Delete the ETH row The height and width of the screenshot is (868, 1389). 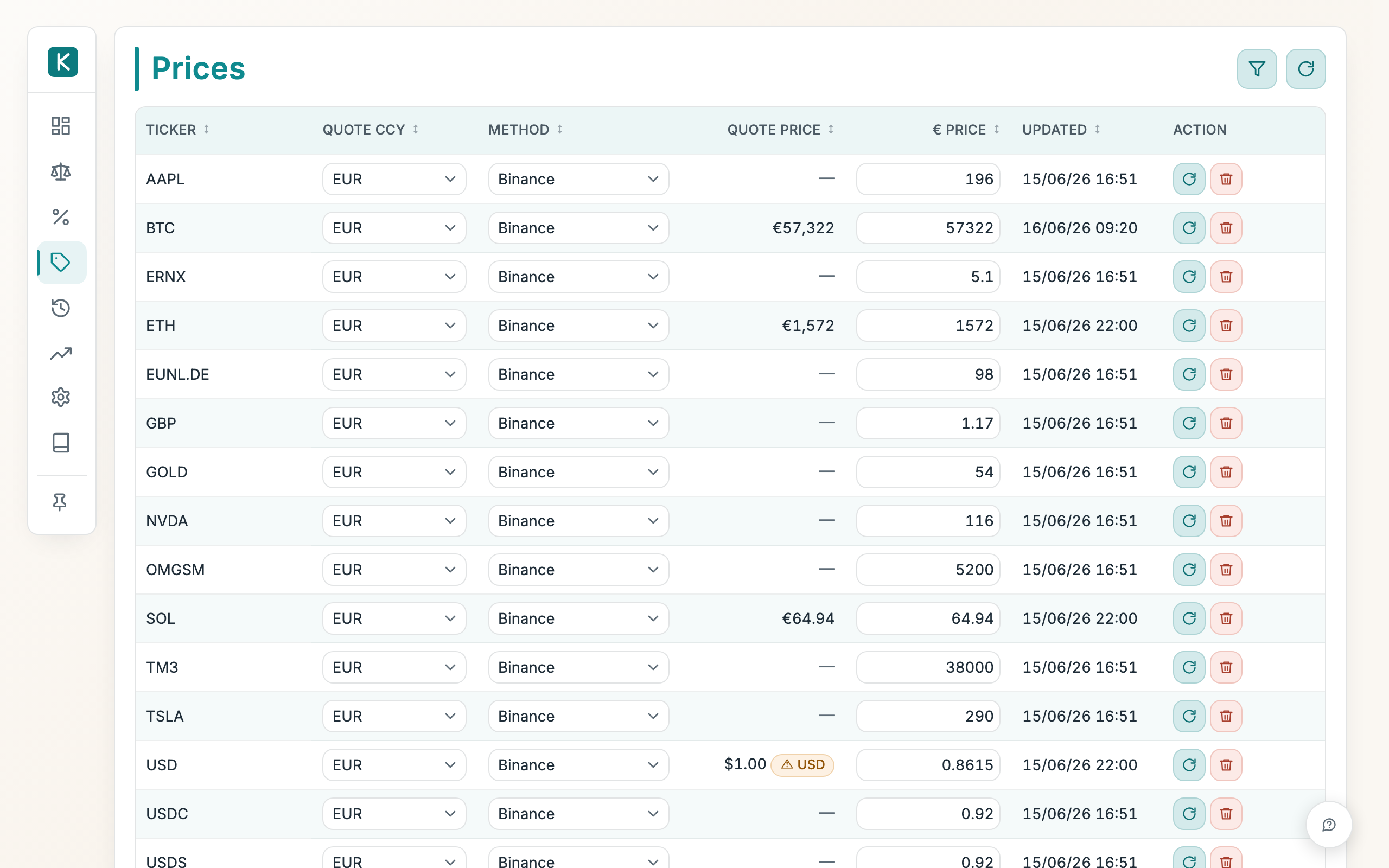coord(1226,325)
